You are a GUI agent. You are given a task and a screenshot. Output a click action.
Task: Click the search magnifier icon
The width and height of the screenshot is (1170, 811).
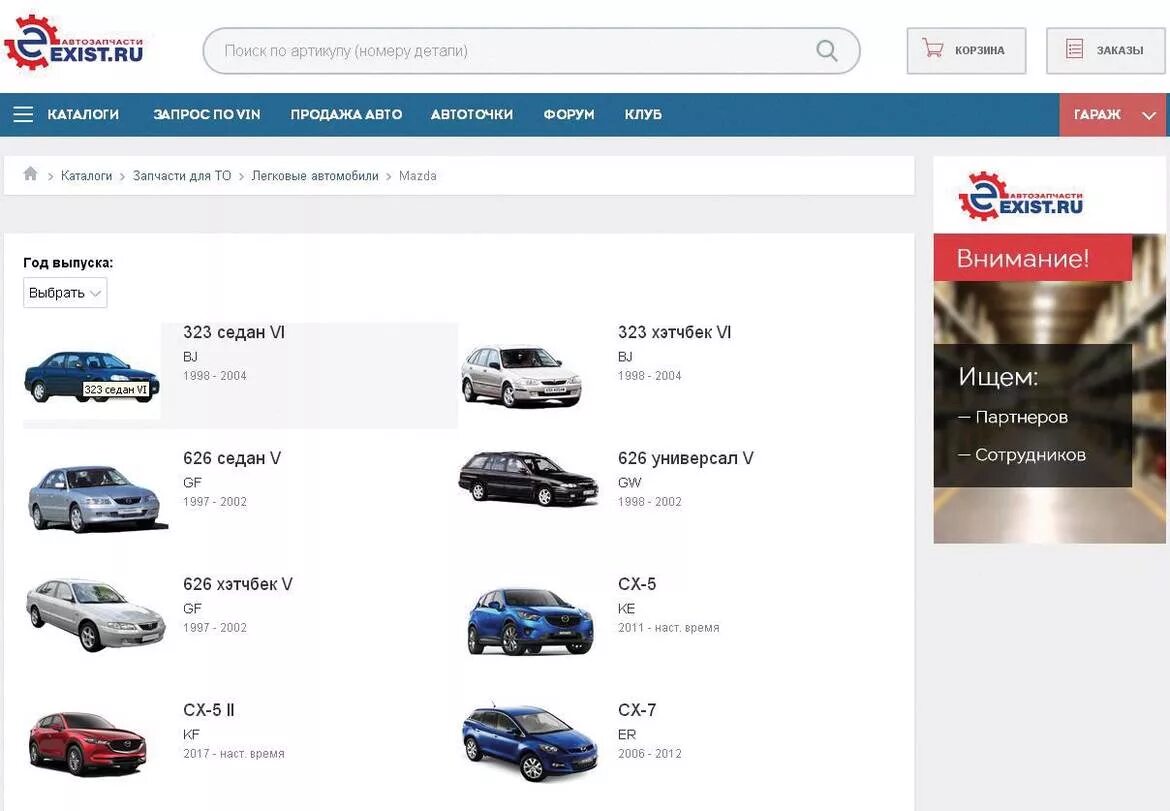[x=827, y=51]
